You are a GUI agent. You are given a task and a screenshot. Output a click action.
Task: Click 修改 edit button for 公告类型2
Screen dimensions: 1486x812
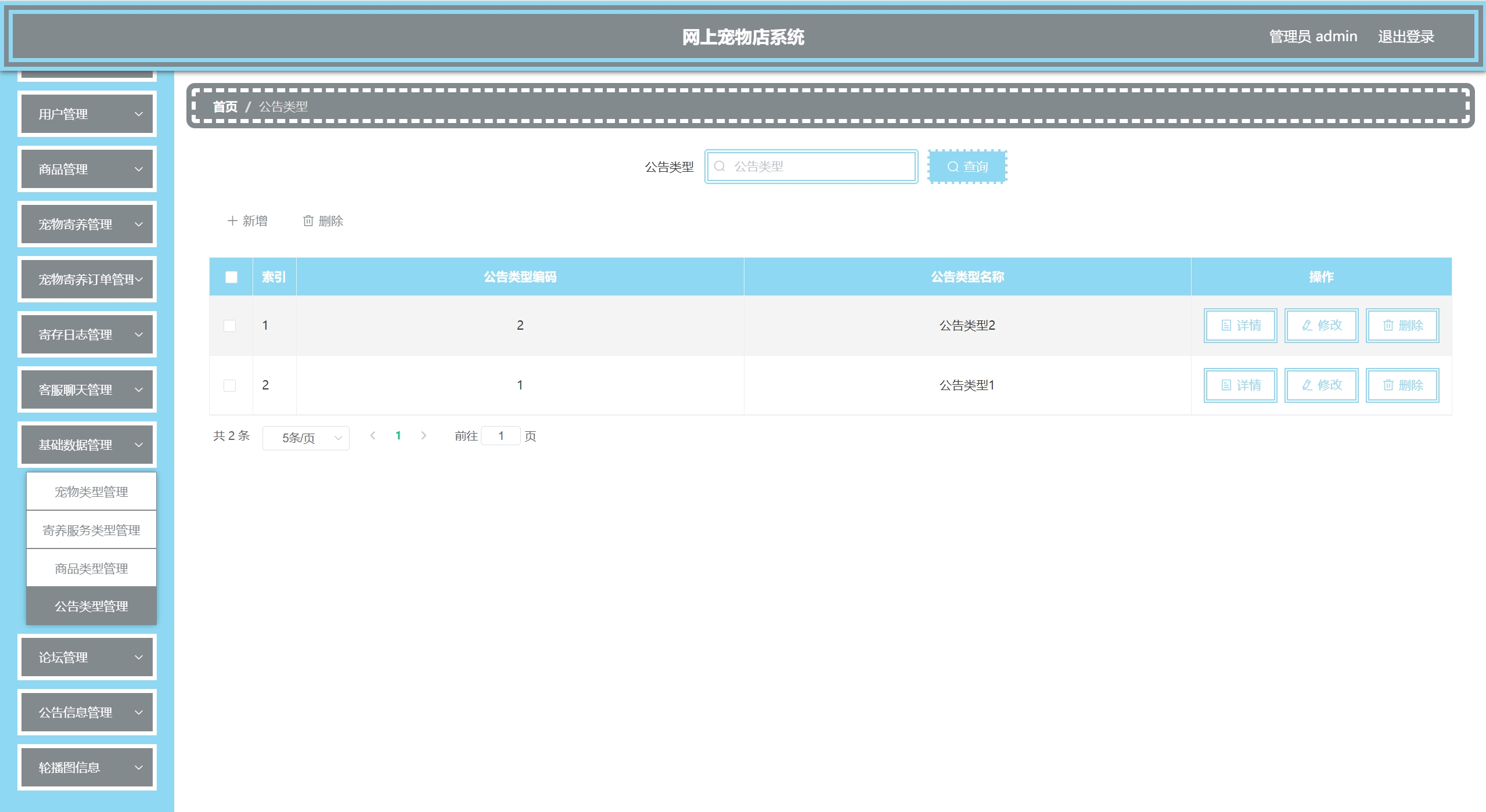1321,325
